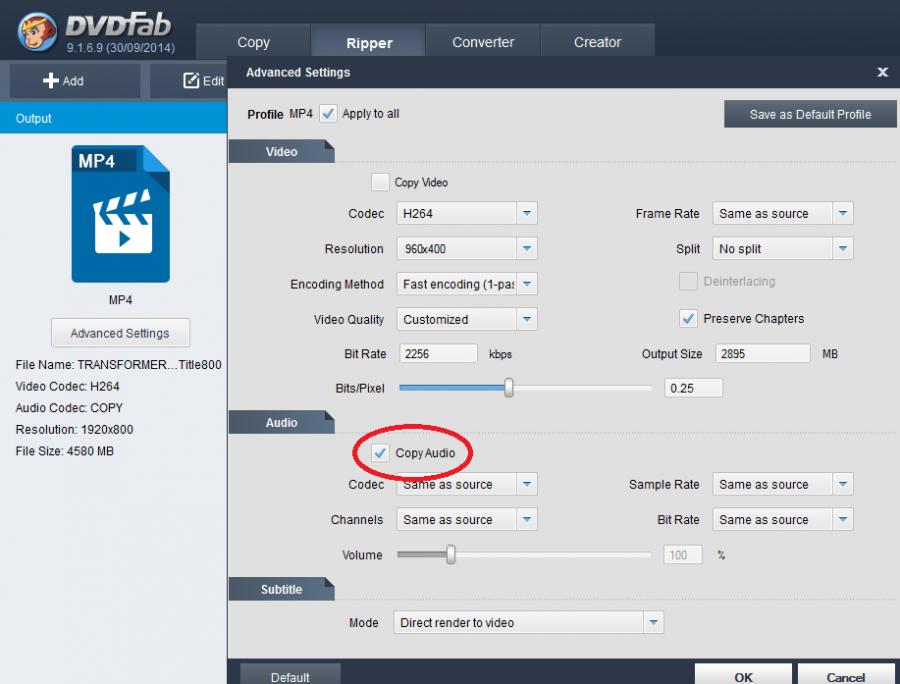This screenshot has width=900, height=684.
Task: Click the DVDFab monkey logo icon
Action: click(37, 31)
